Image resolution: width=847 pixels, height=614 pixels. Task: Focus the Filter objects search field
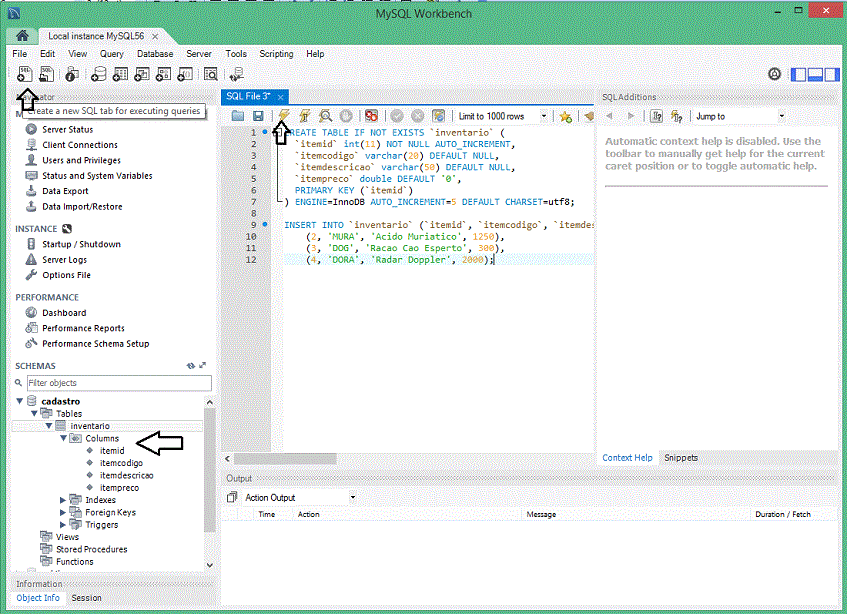tap(119, 383)
